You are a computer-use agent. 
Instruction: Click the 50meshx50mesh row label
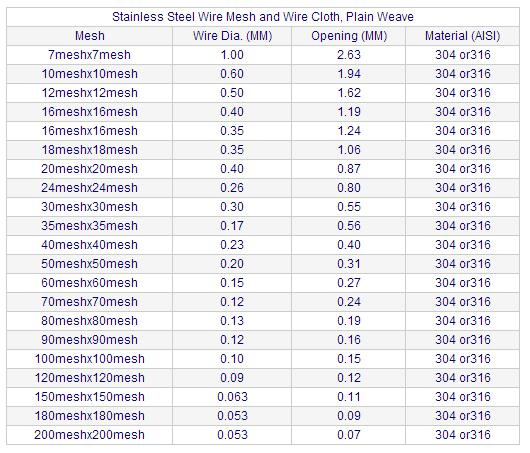point(90,264)
